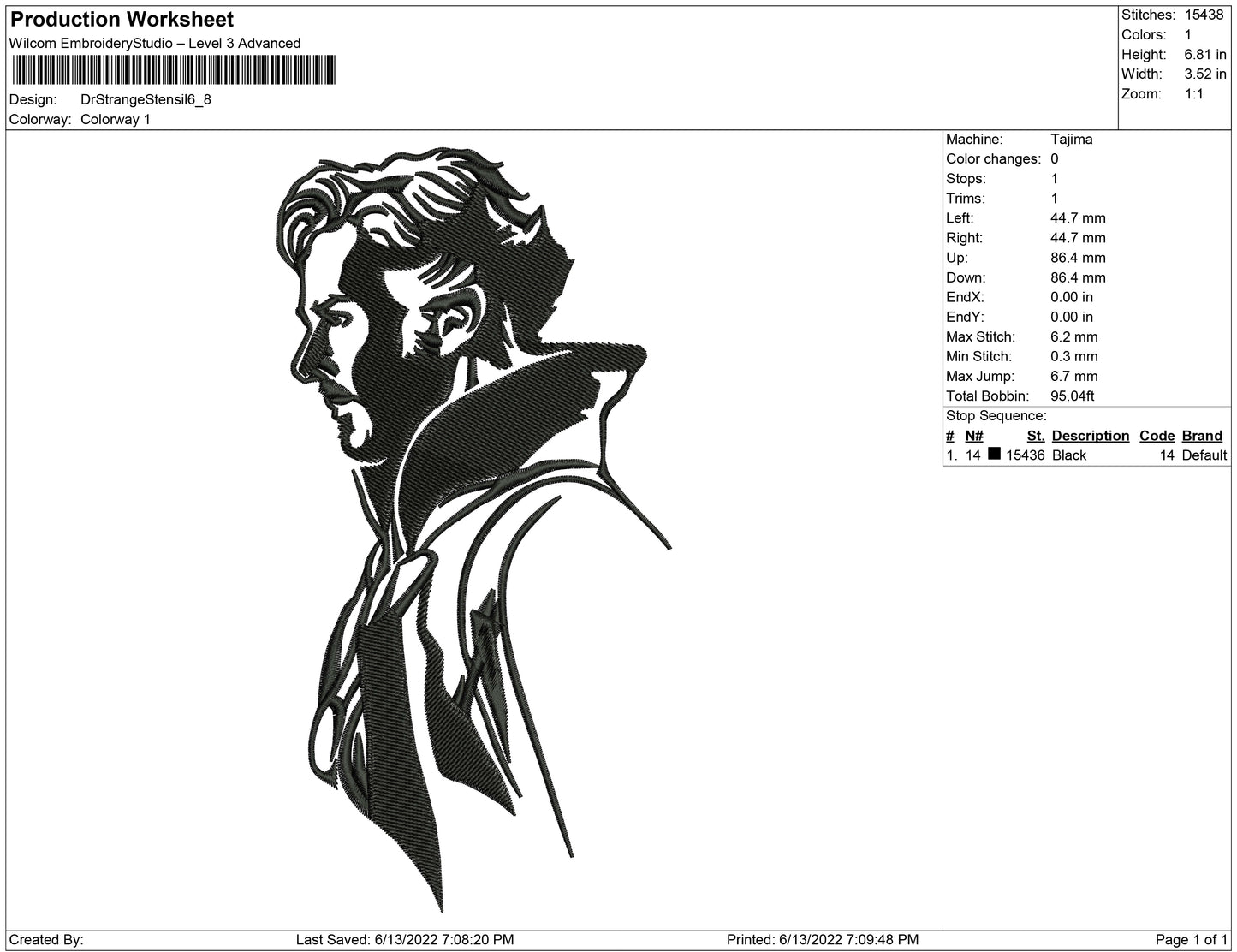Select the width value "3.52 in"
This screenshot has height=952, width=1237.
click(1205, 74)
